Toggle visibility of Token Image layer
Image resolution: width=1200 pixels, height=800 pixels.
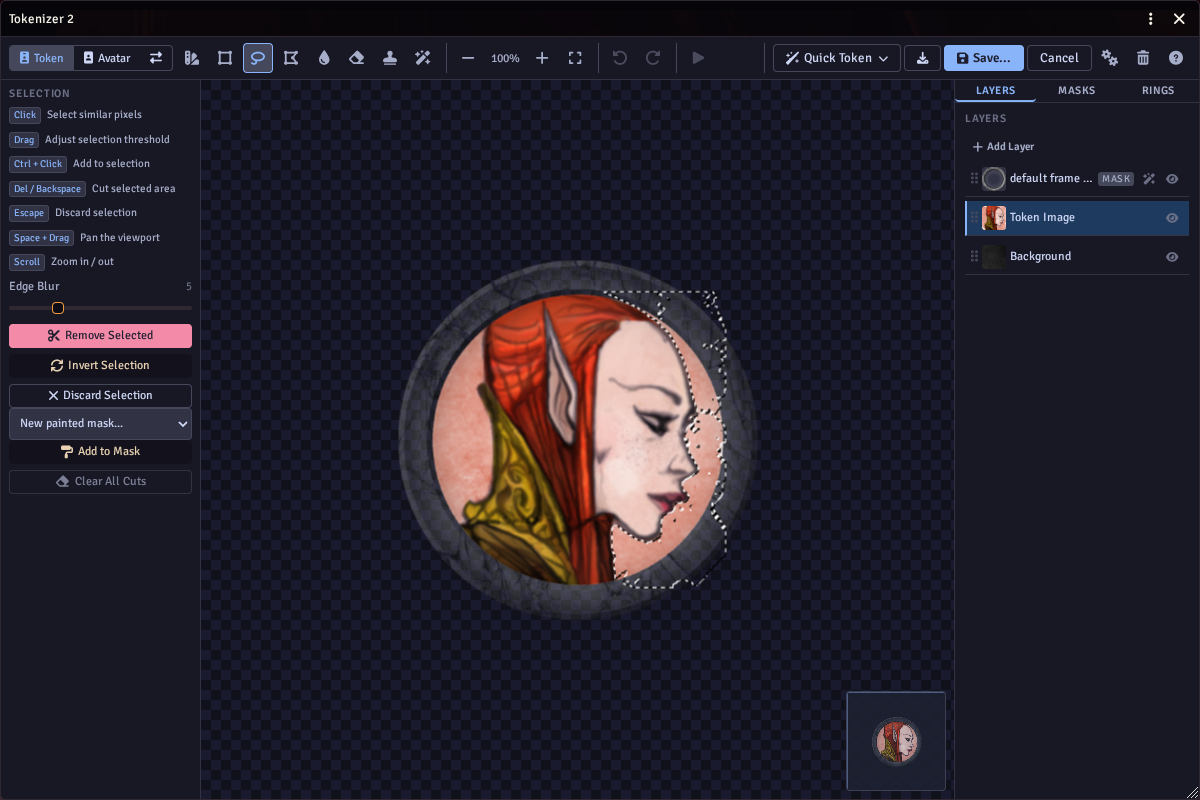pyautogui.click(x=1172, y=218)
